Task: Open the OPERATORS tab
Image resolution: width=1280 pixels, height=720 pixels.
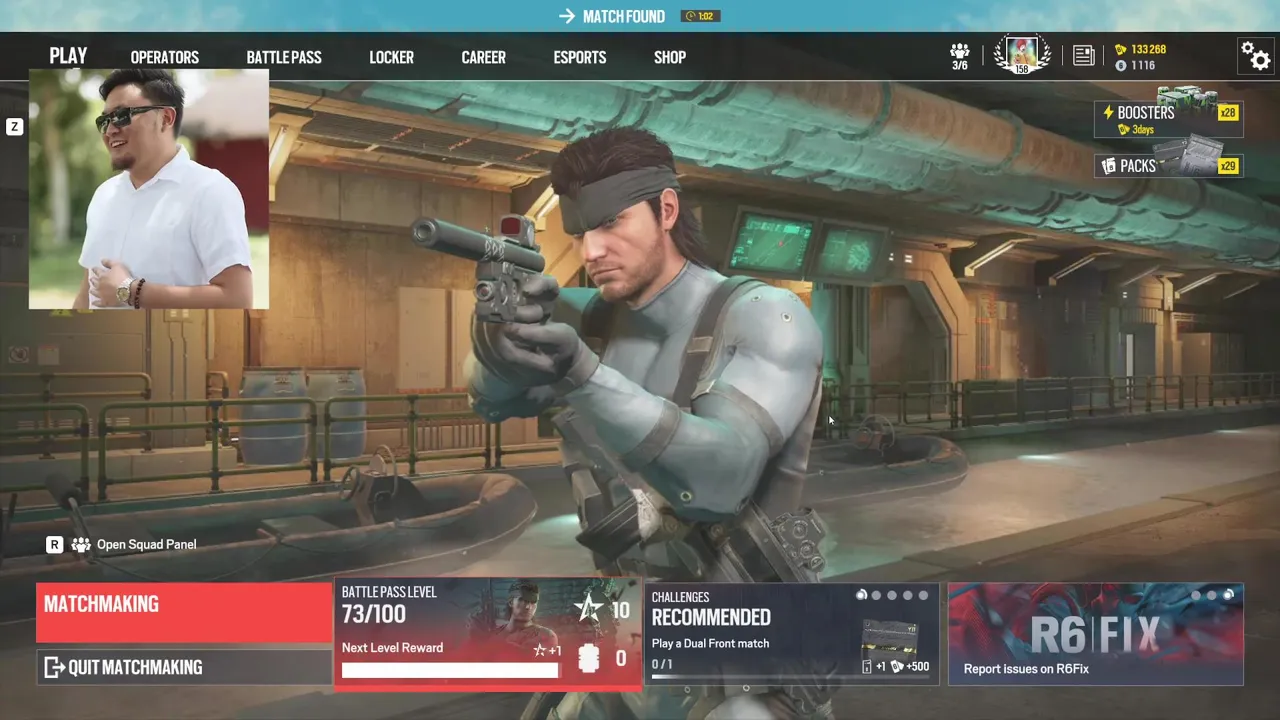Action: pos(165,58)
